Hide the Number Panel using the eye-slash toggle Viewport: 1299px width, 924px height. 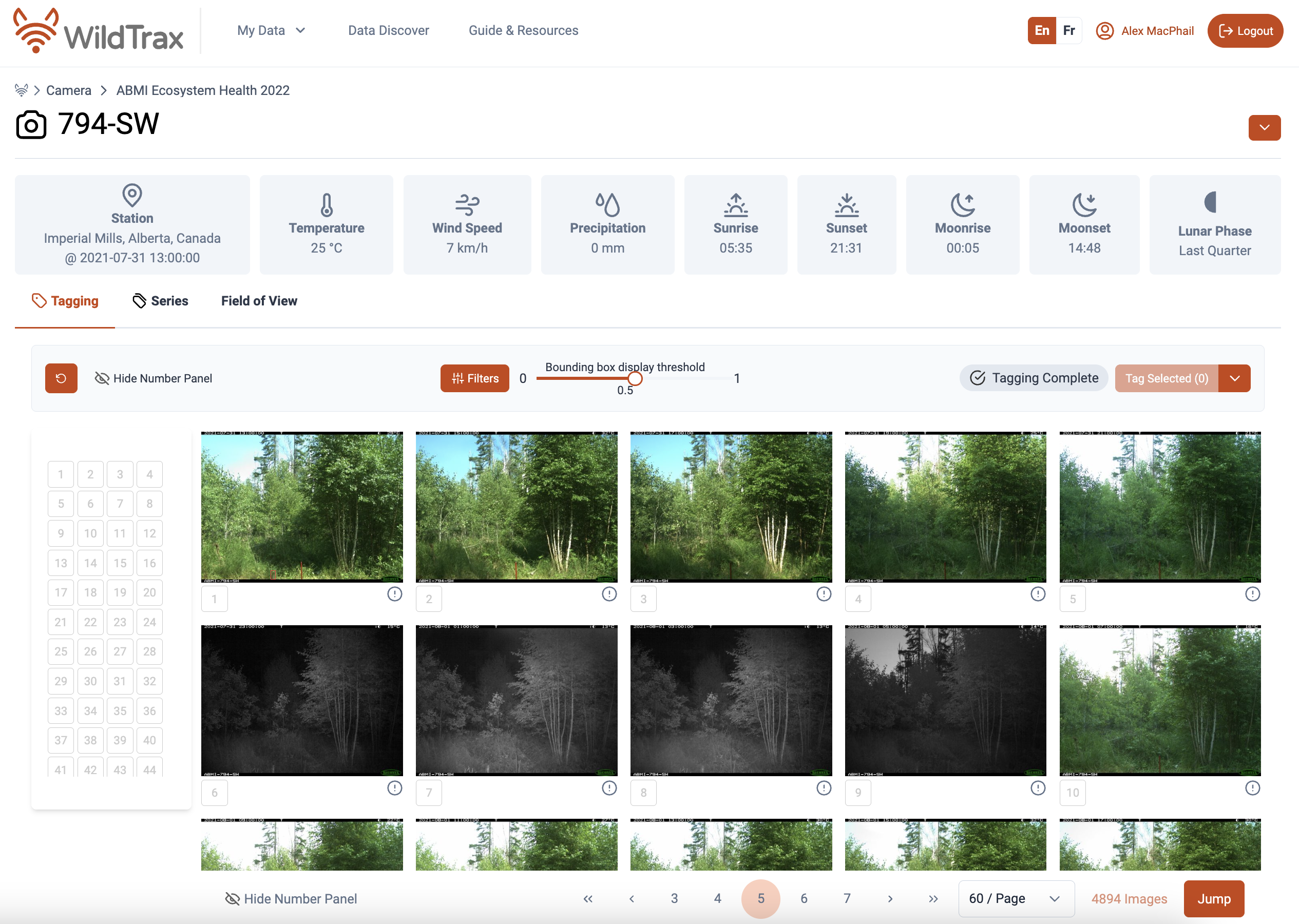pyautogui.click(x=102, y=378)
